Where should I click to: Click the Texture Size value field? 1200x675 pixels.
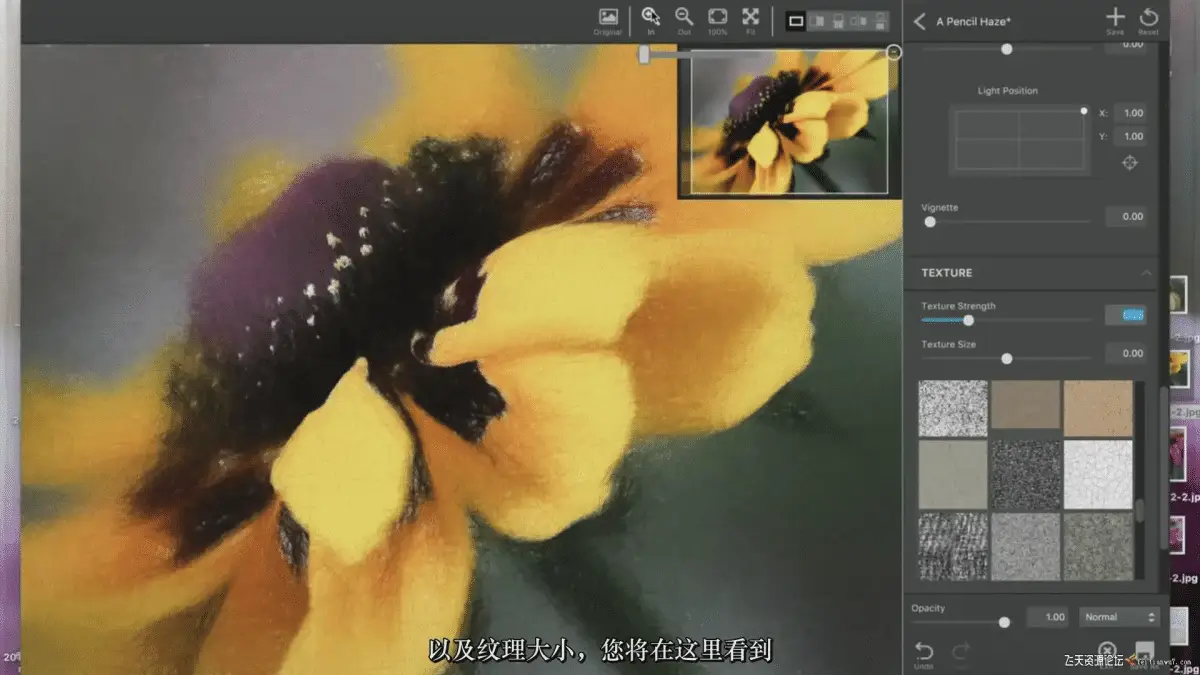coord(1125,353)
